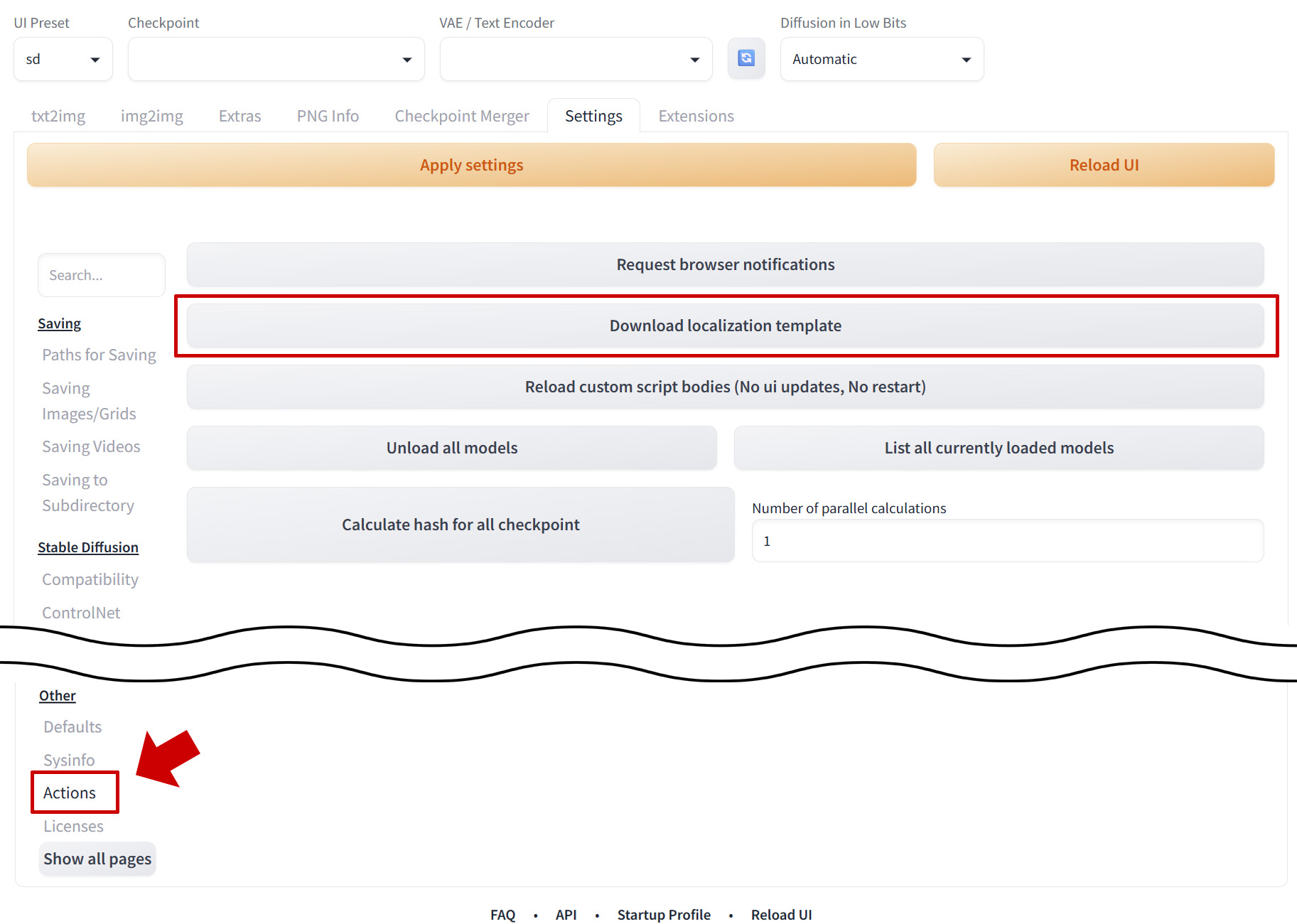Expand Diffusion in Low Bits dropdown
The height and width of the screenshot is (924, 1297).
point(881,59)
